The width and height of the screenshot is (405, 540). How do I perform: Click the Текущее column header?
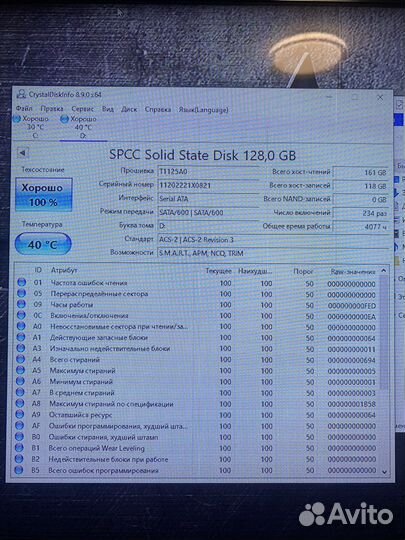[218, 271]
